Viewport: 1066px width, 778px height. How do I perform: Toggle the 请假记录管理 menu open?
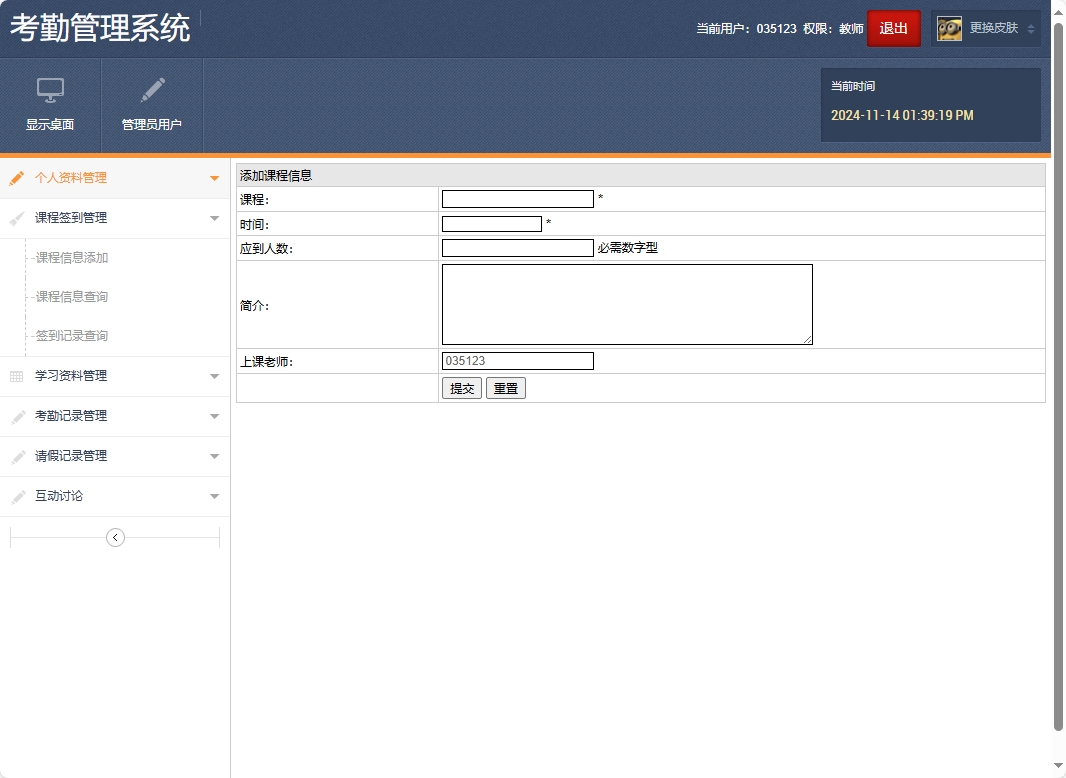[x=214, y=456]
